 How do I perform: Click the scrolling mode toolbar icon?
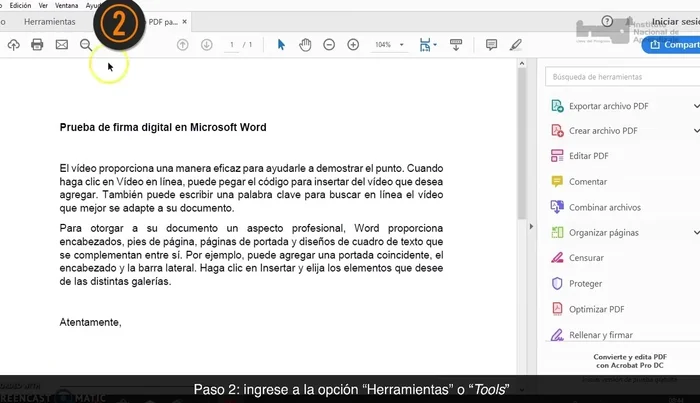456,45
